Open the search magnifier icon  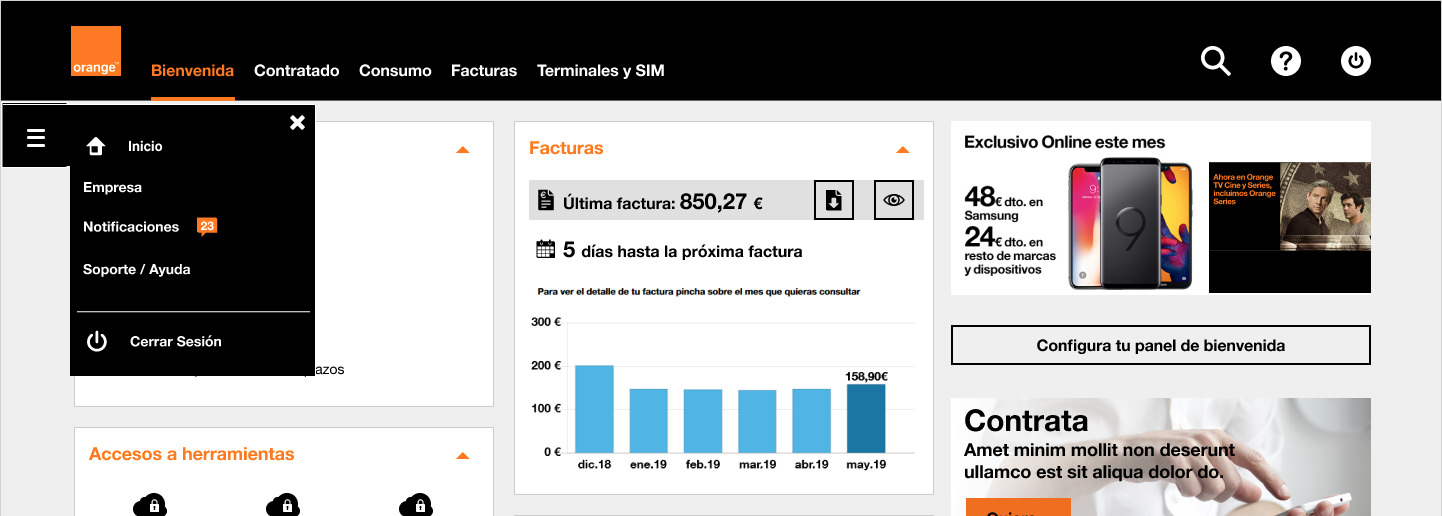coord(1215,61)
